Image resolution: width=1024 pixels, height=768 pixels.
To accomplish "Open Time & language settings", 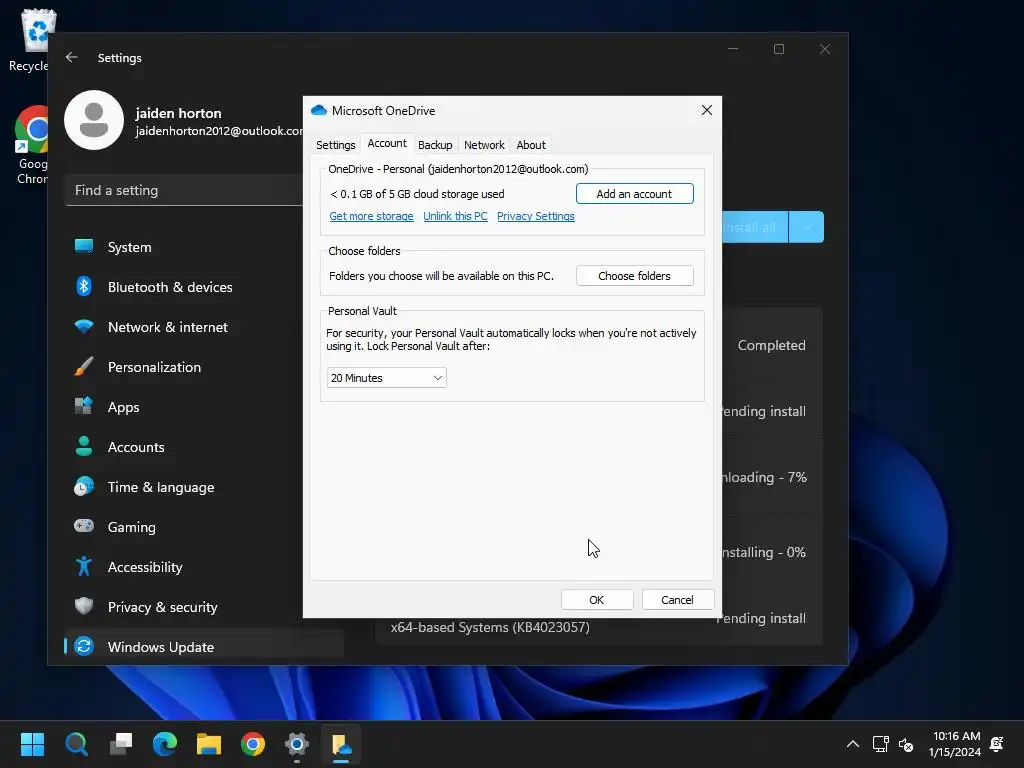I will click(204, 487).
